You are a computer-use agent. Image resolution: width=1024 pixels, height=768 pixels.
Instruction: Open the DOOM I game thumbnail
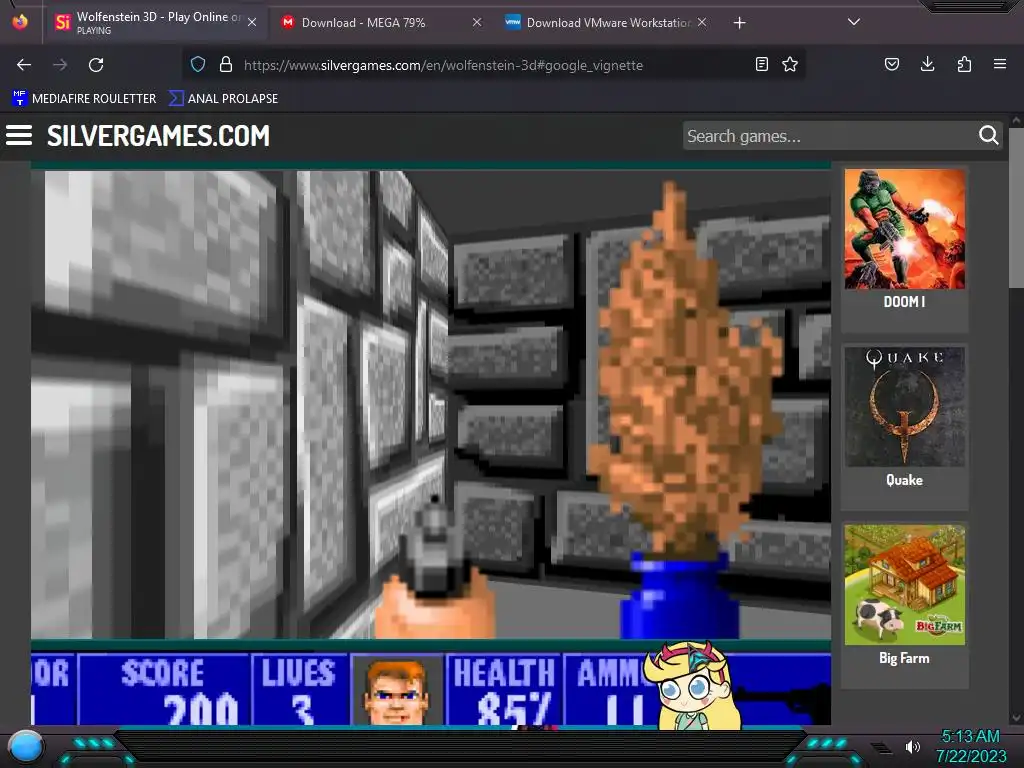(904, 229)
